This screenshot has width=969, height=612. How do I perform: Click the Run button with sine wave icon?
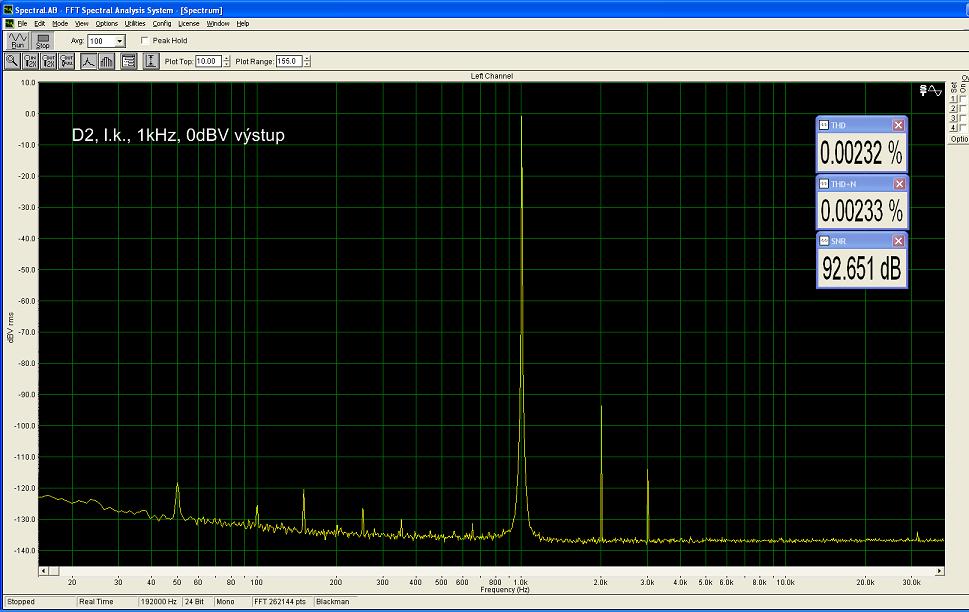[17, 41]
